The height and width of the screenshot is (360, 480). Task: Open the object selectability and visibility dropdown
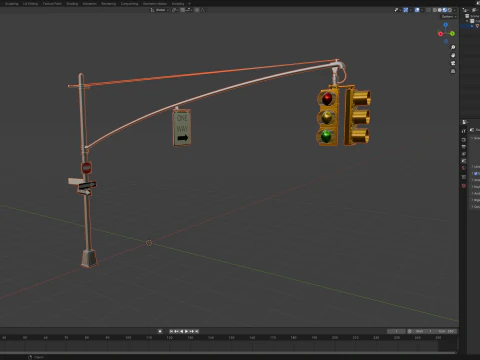click(398, 10)
